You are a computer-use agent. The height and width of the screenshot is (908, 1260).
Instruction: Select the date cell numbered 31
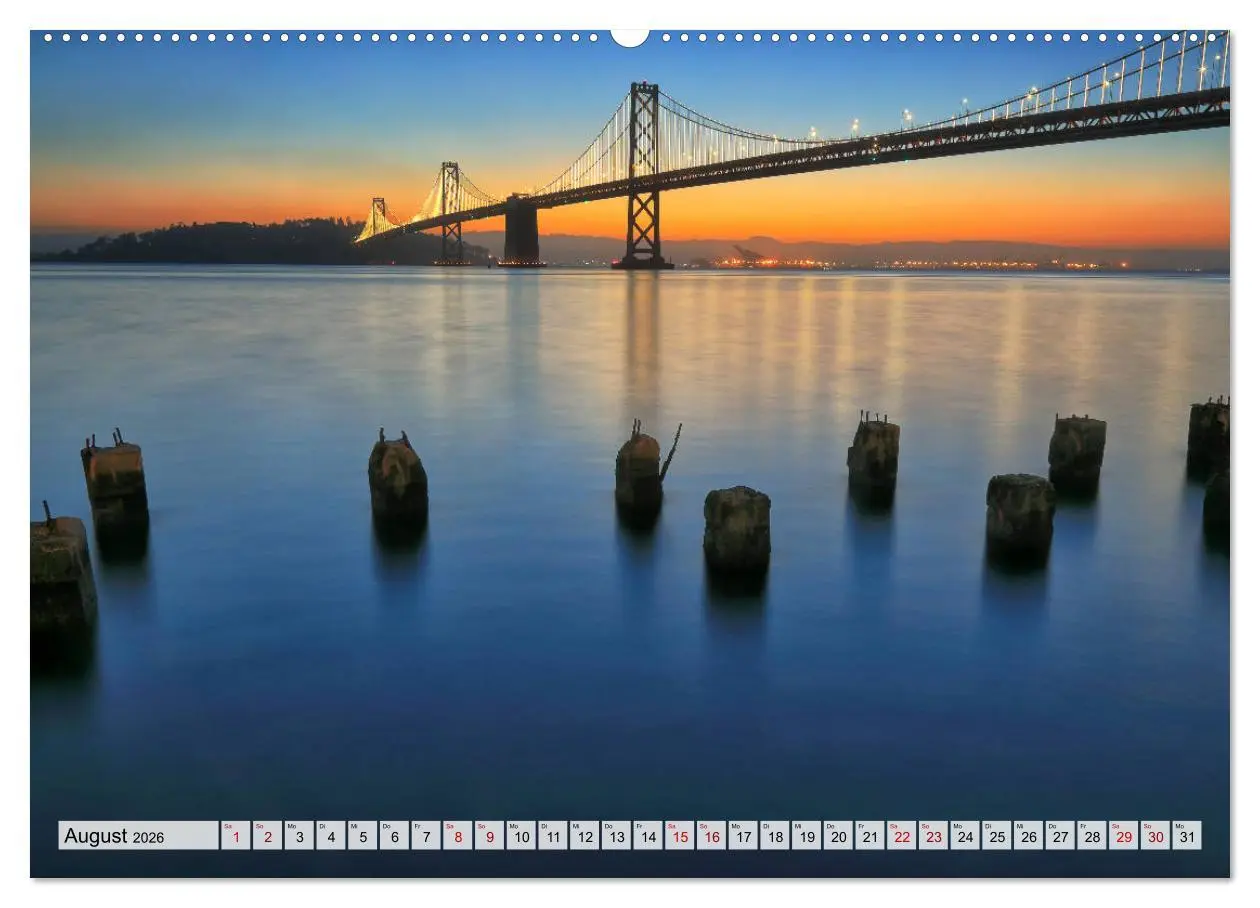[x=1186, y=836]
